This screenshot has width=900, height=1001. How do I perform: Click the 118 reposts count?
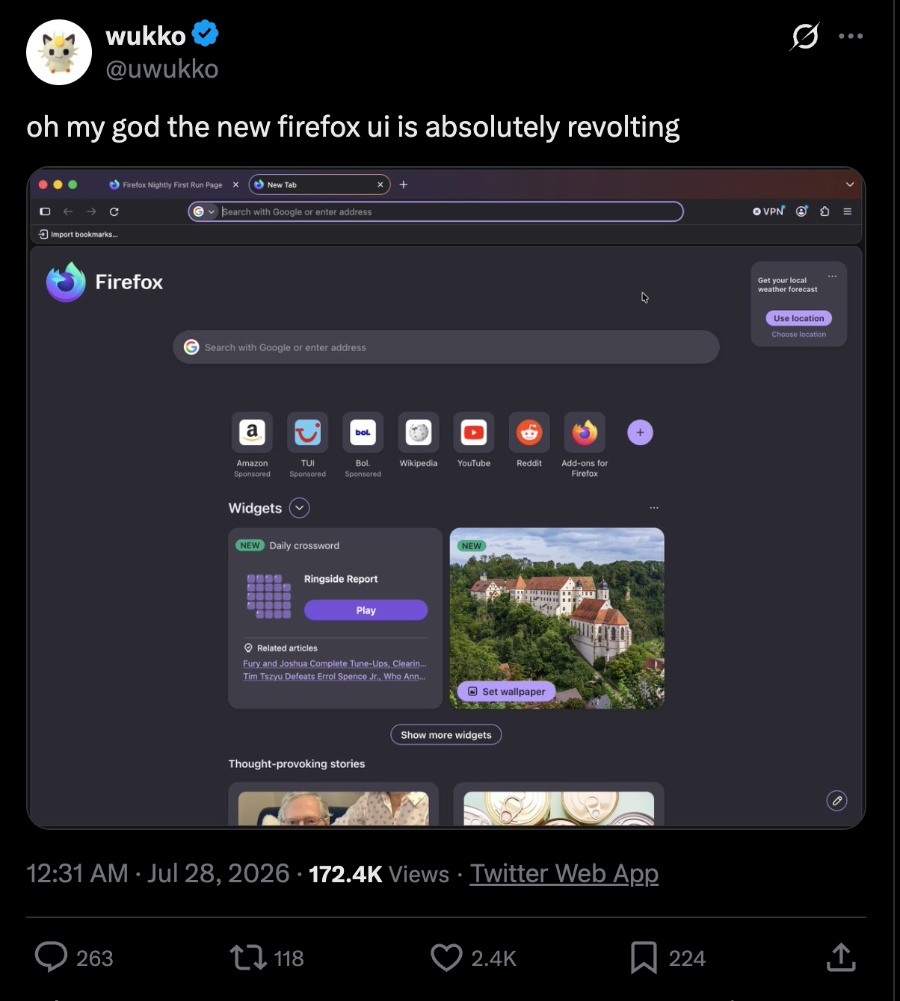click(x=289, y=958)
